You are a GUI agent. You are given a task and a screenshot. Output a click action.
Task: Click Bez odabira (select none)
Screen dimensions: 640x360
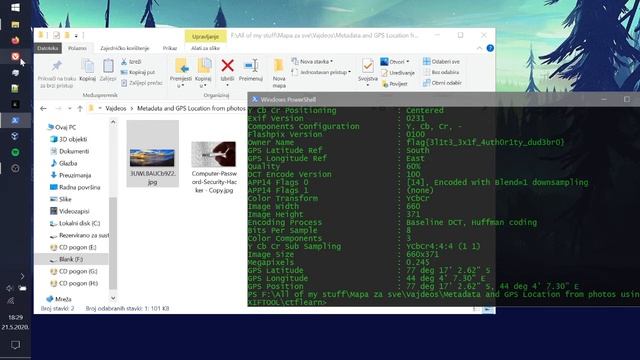click(441, 72)
